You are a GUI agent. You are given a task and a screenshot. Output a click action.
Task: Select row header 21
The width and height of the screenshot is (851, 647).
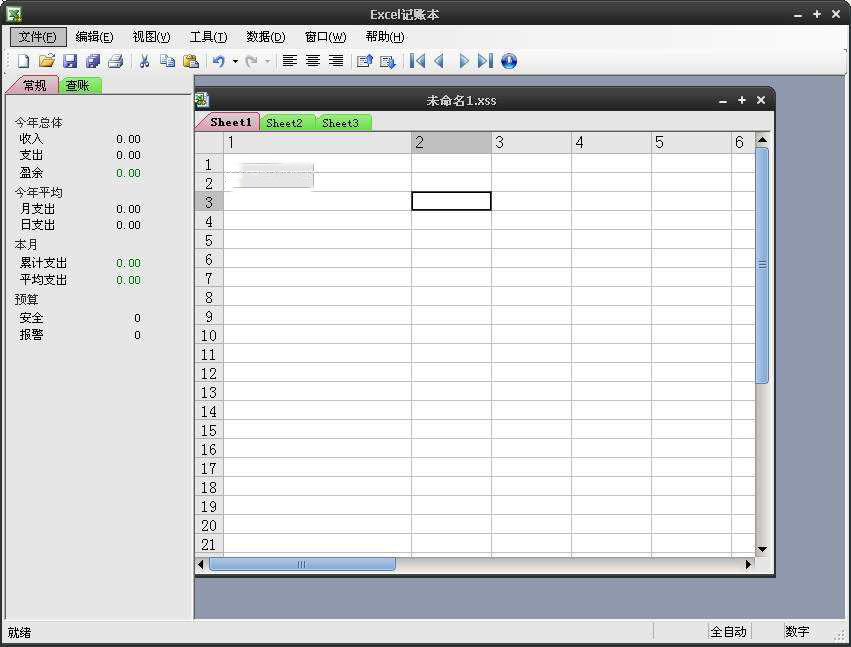click(x=209, y=544)
